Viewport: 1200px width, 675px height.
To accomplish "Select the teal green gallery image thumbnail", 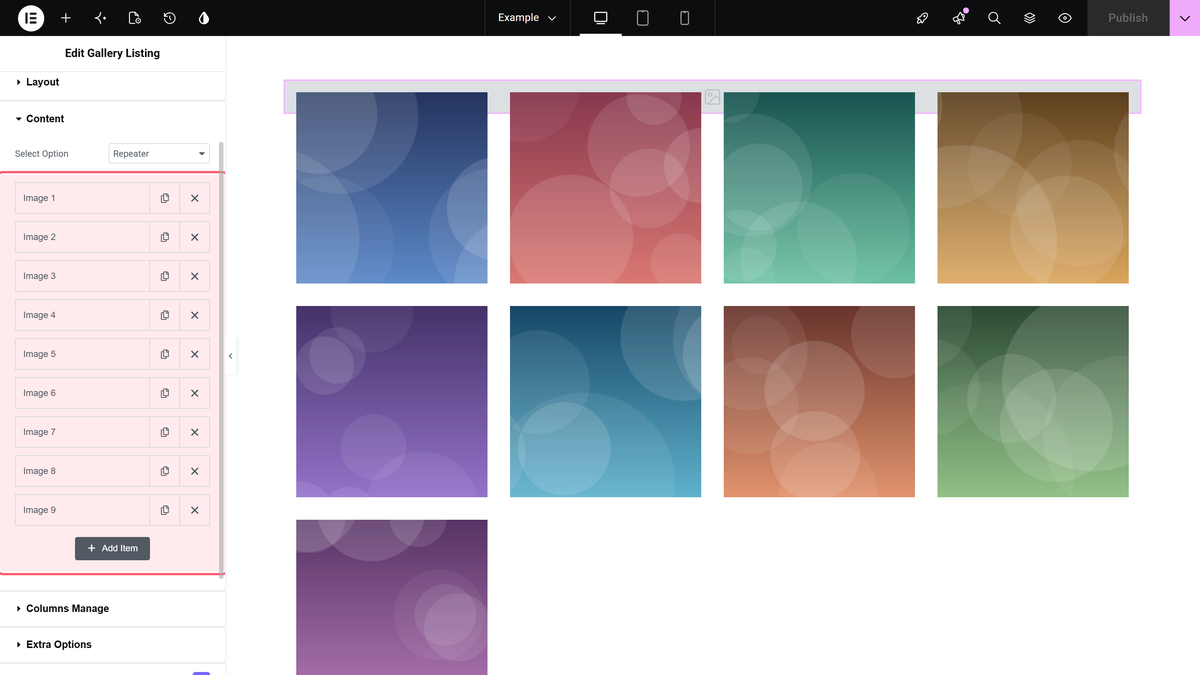I will pyautogui.click(x=819, y=188).
